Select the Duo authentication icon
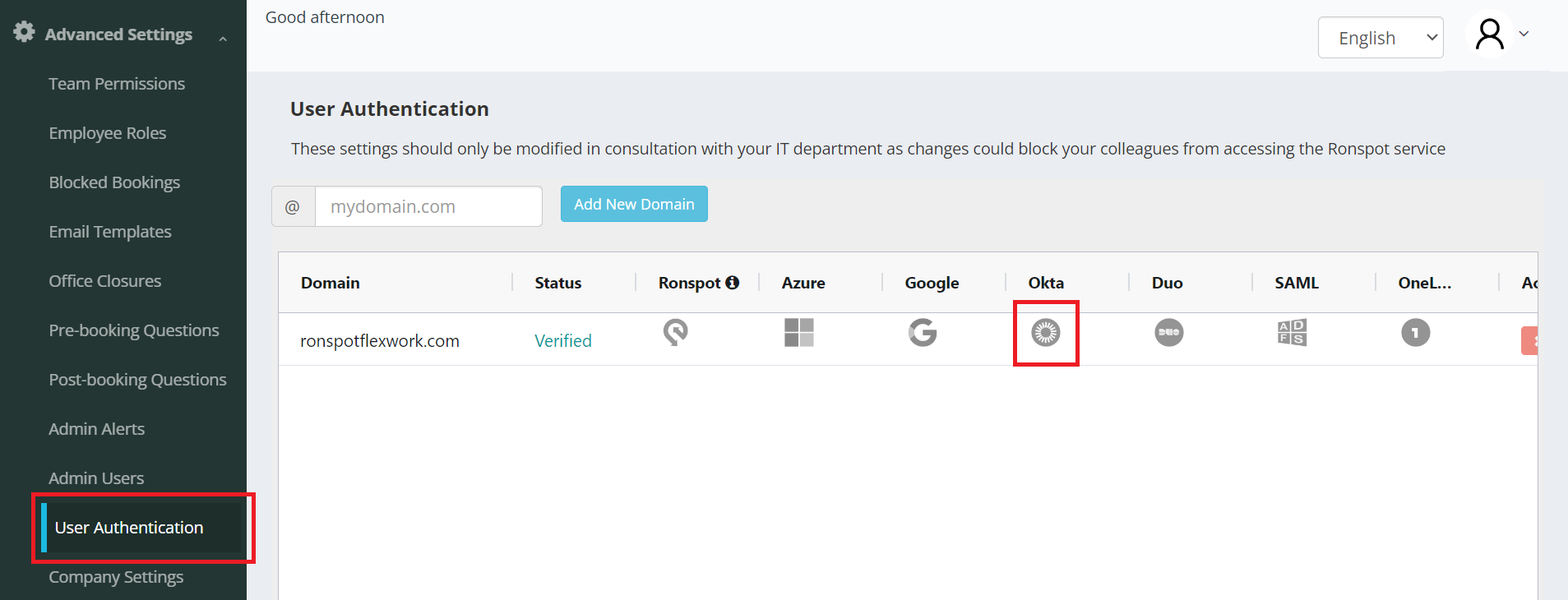 (x=1168, y=333)
